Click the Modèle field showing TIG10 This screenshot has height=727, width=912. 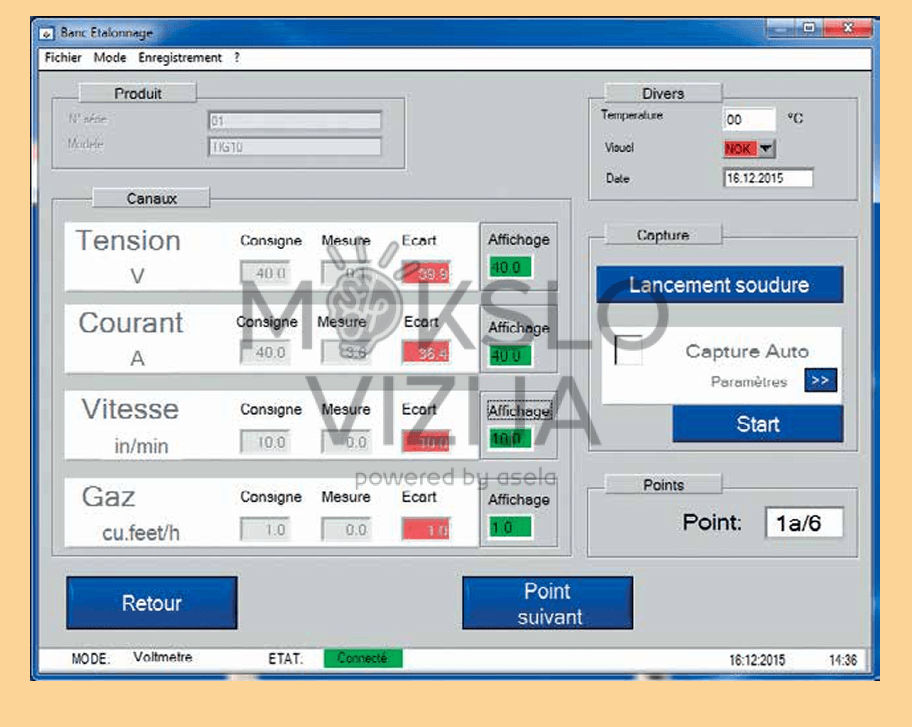point(294,147)
